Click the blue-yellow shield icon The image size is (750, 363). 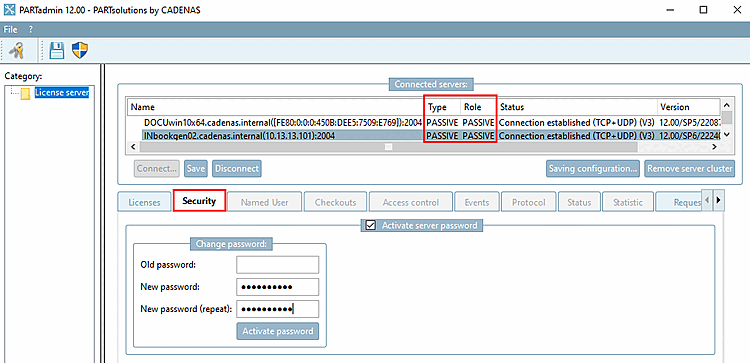pos(80,50)
